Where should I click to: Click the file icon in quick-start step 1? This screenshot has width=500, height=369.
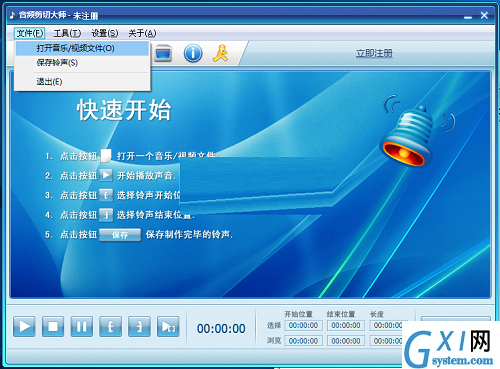[x=106, y=156]
